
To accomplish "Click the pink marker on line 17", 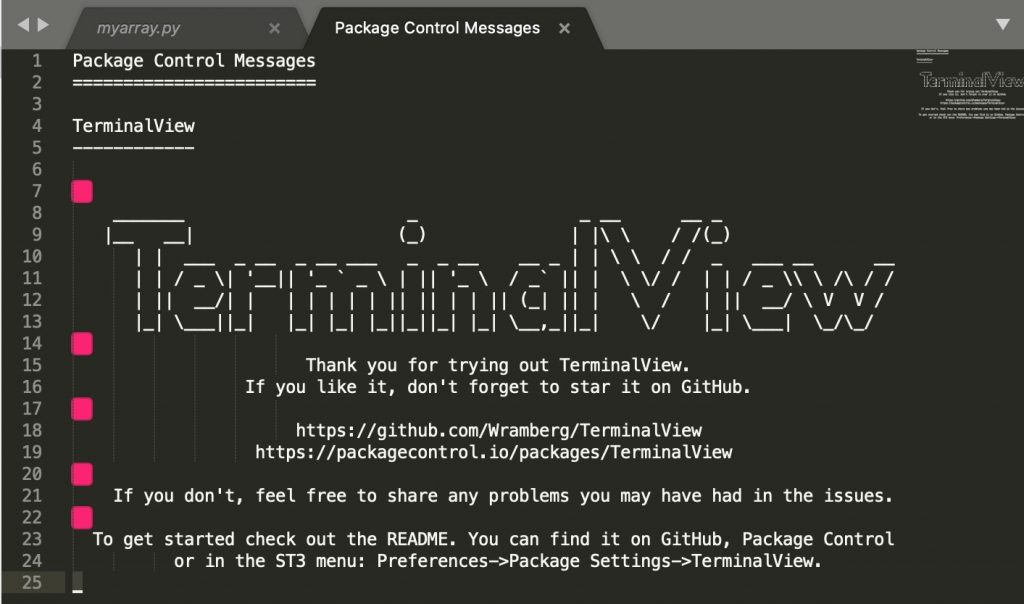I will 82,409.
